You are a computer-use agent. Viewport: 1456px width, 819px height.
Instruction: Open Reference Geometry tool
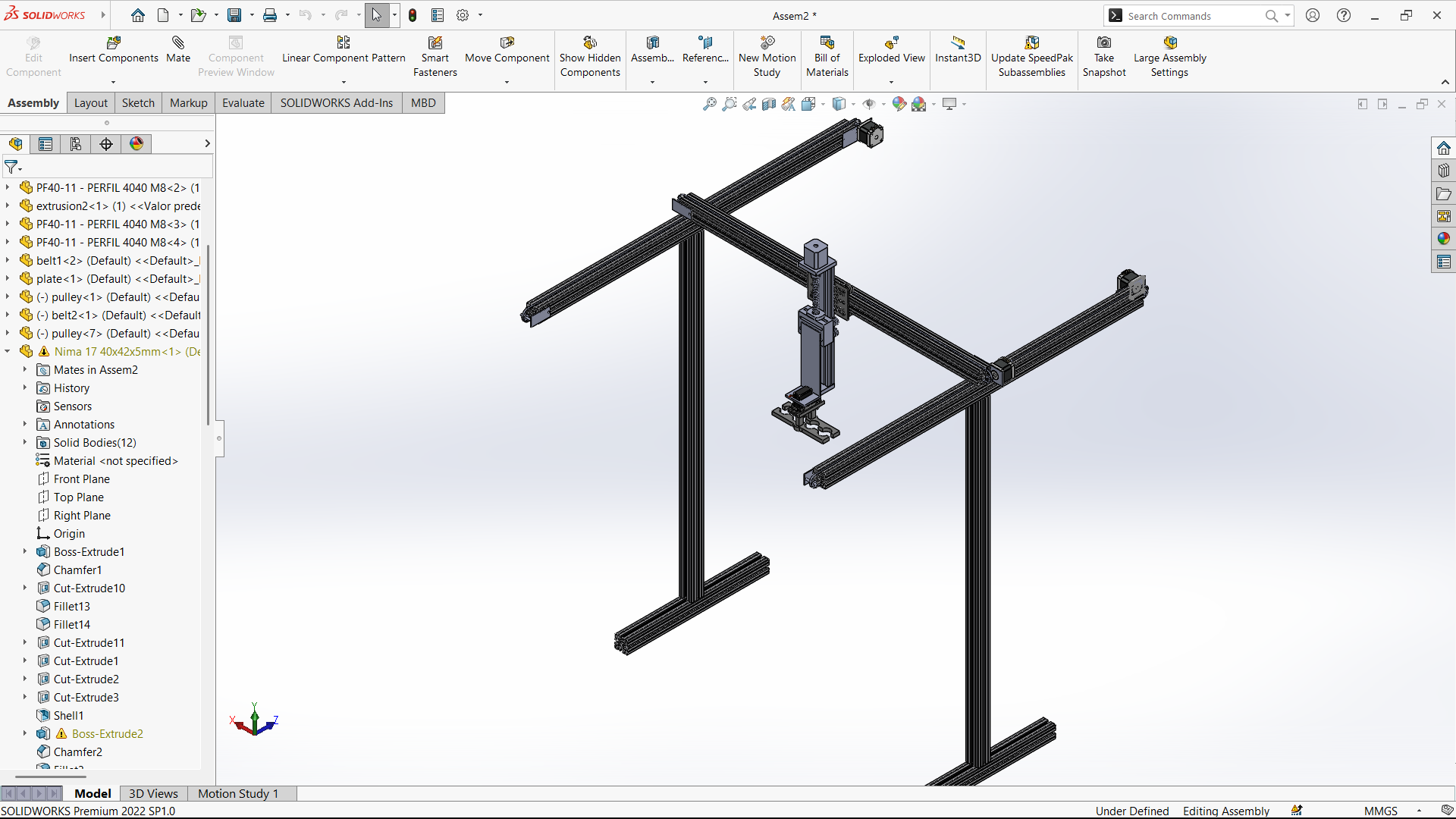tap(705, 50)
